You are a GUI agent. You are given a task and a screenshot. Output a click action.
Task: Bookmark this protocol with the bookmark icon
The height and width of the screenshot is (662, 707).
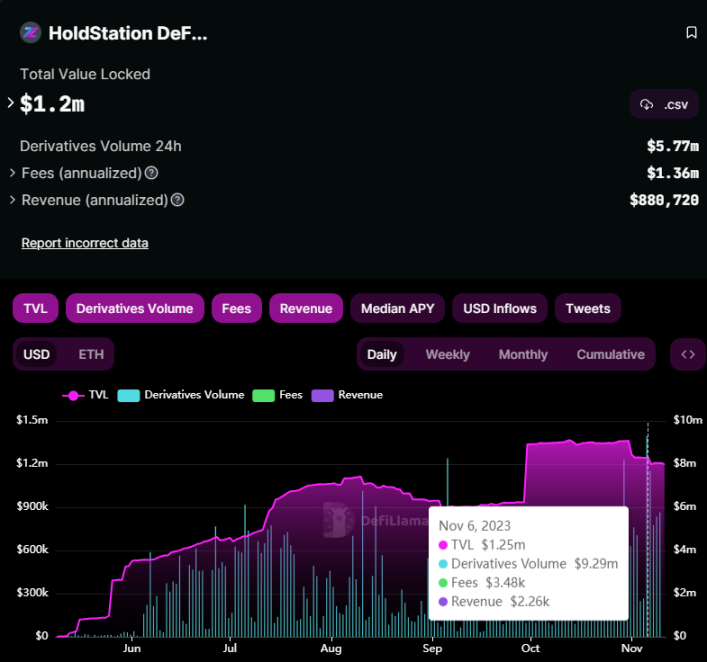click(x=691, y=33)
